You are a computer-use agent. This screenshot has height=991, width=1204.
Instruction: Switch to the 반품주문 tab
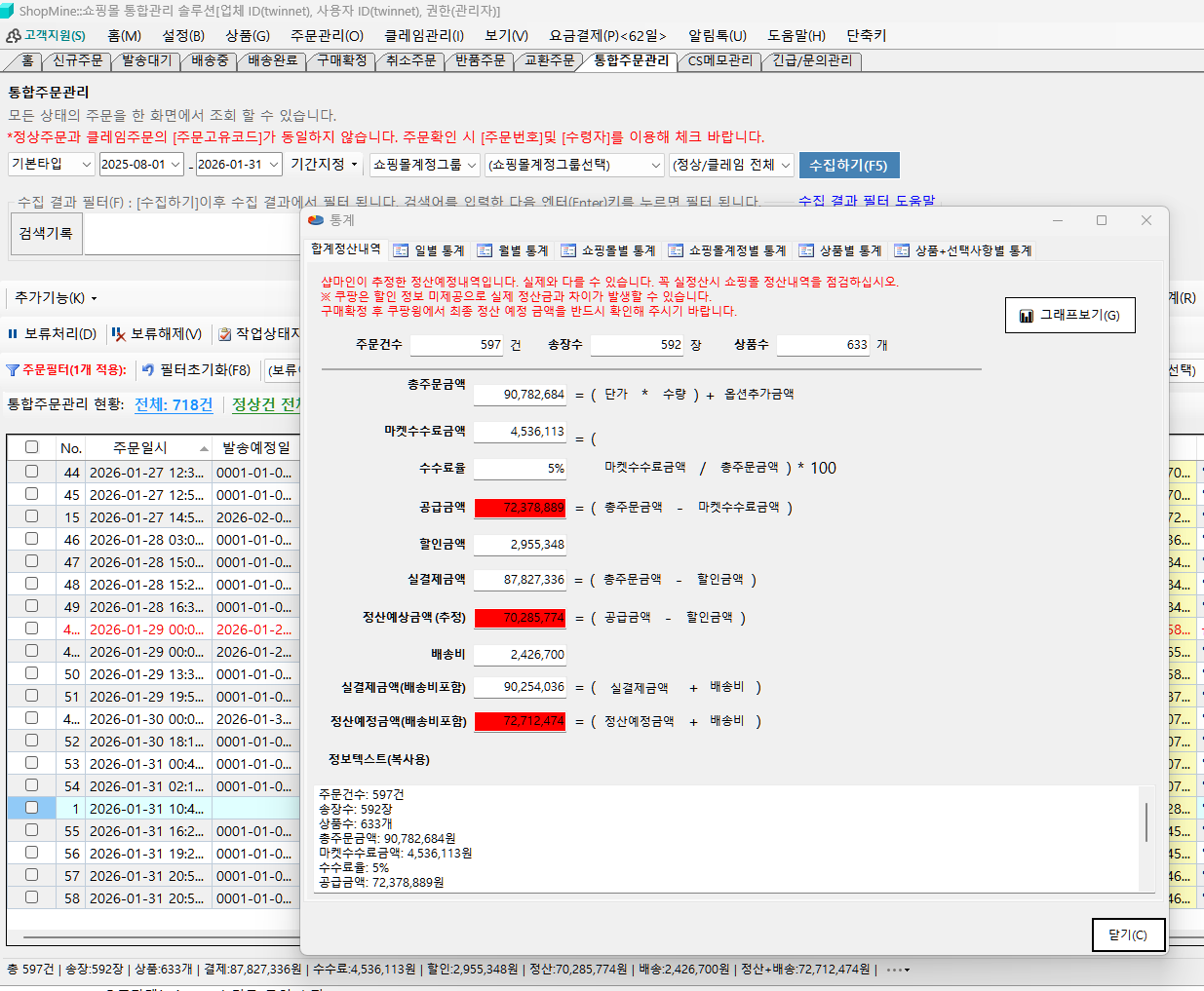[480, 60]
